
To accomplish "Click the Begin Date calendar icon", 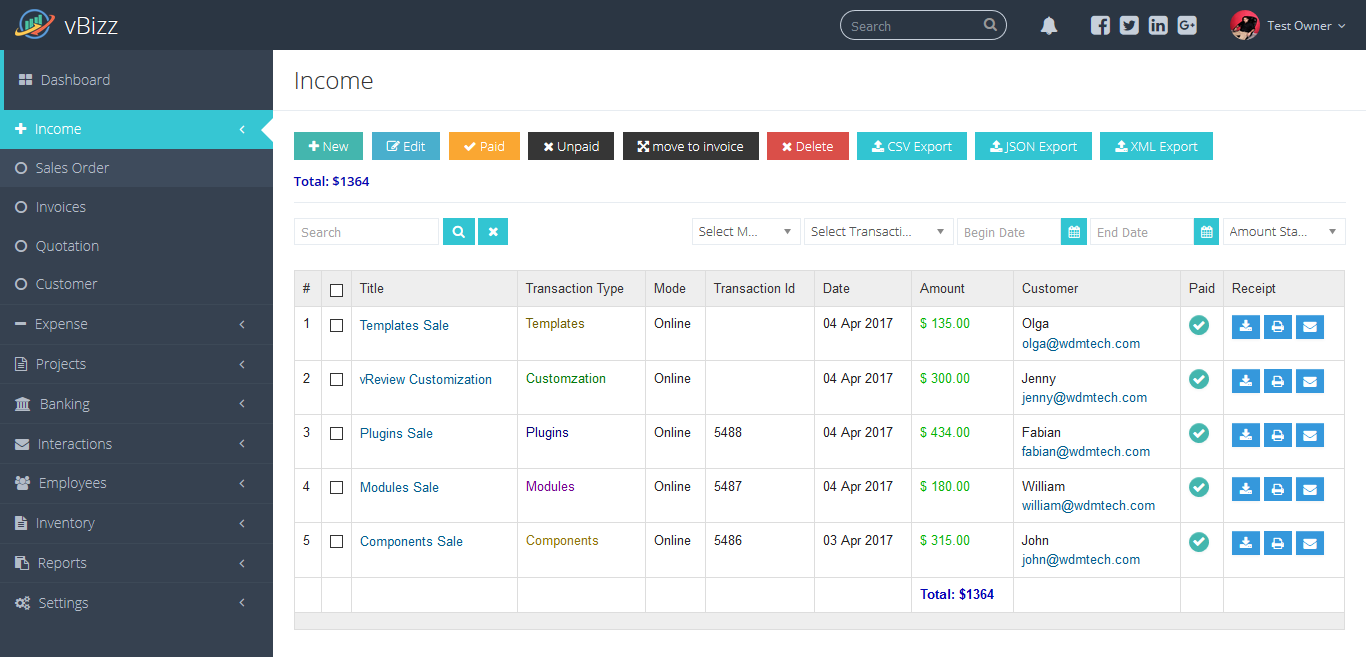I will 1074,232.
